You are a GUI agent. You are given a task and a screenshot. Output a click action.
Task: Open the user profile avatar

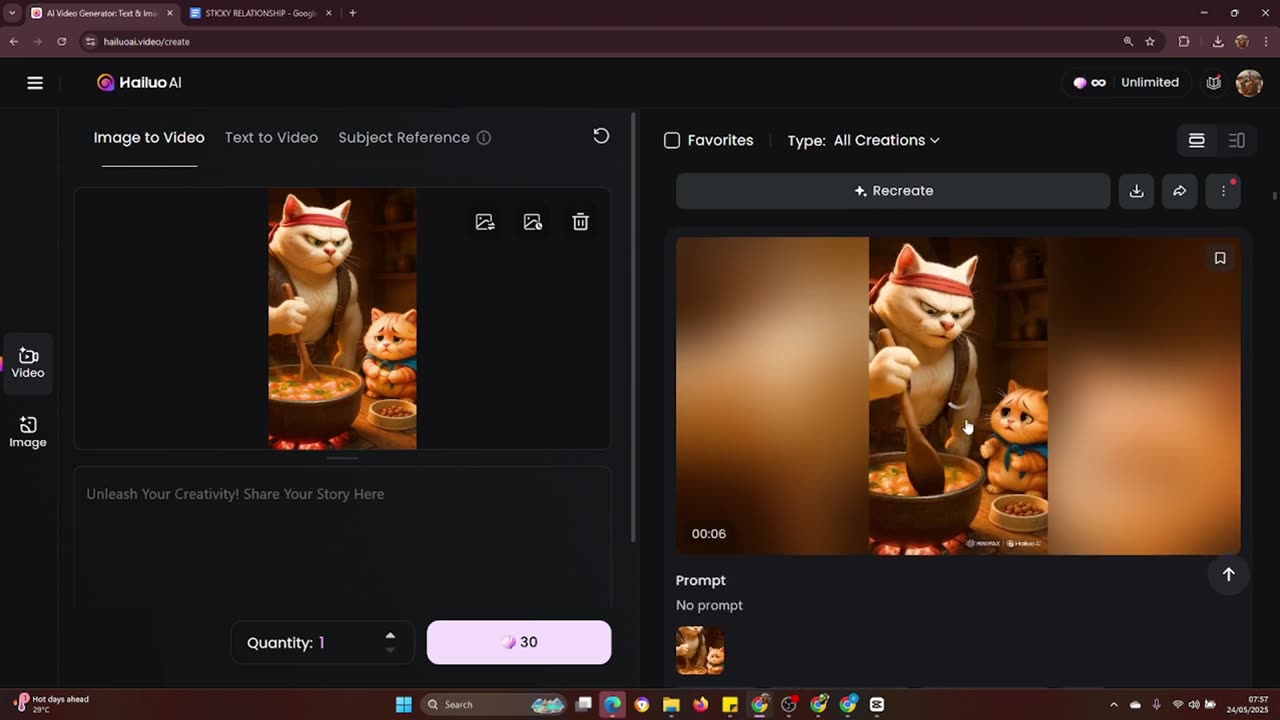[x=1249, y=83]
